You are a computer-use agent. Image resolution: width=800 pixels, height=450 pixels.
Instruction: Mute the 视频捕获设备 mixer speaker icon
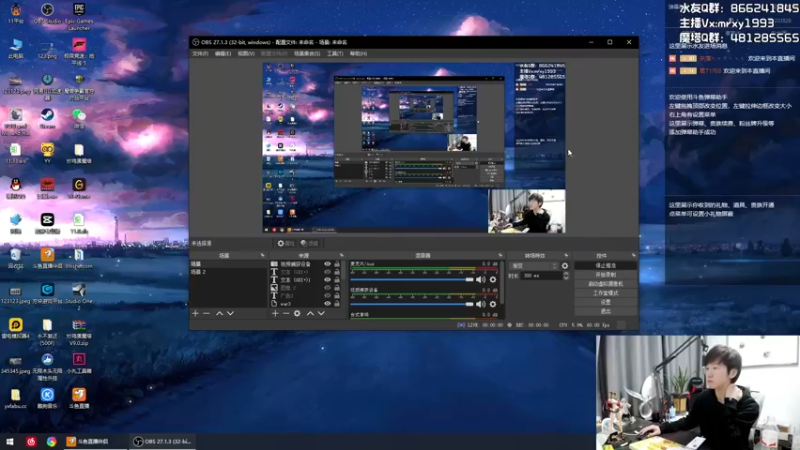(x=481, y=304)
